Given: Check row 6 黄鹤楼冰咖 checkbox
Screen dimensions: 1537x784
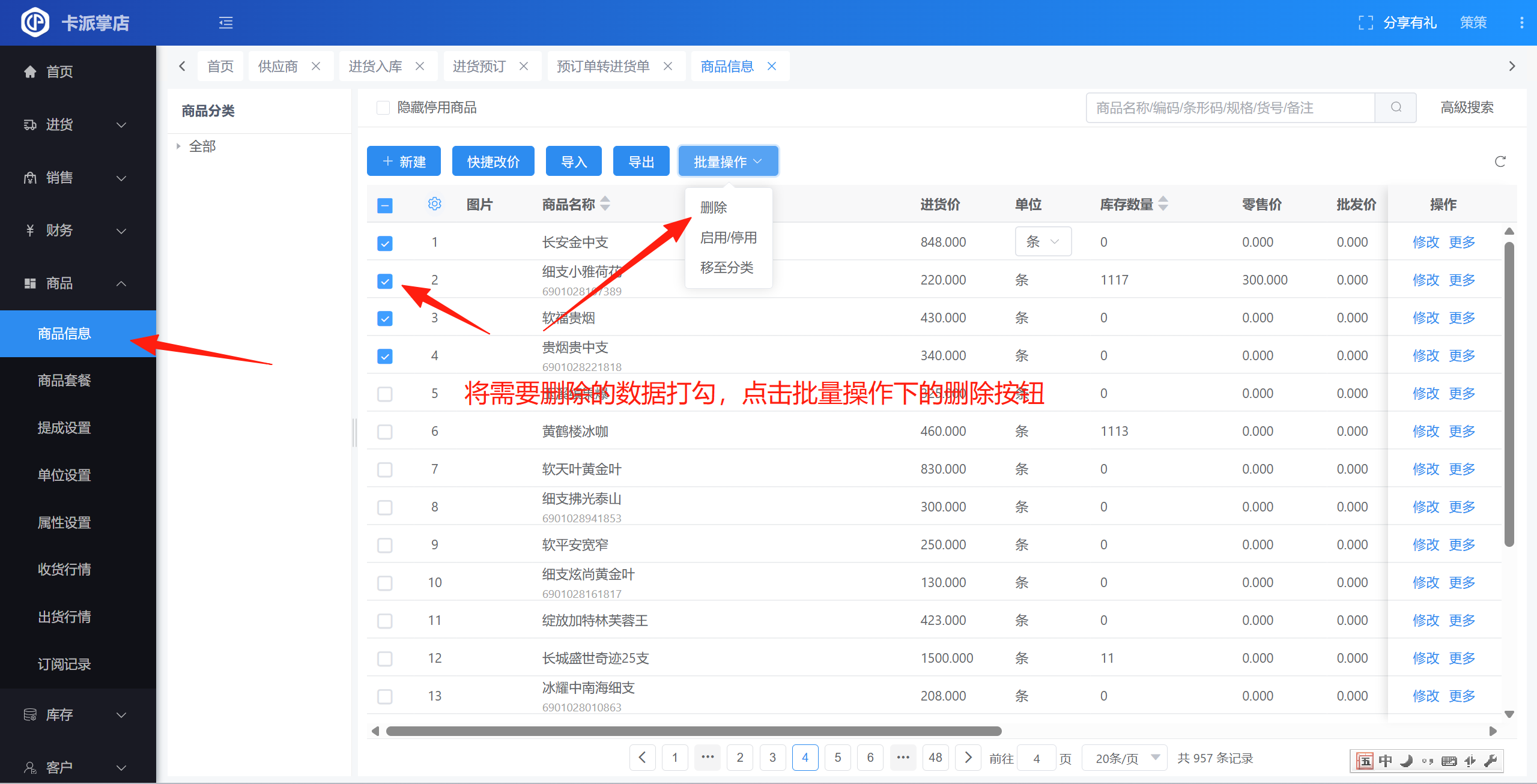Looking at the screenshot, I should tap(385, 432).
